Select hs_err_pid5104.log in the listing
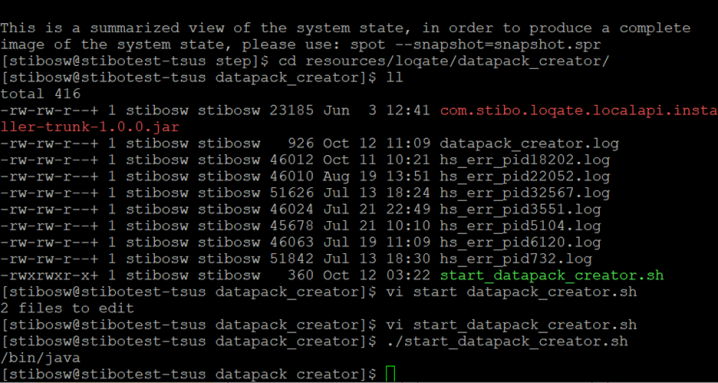718x383 pixels. tap(520, 226)
